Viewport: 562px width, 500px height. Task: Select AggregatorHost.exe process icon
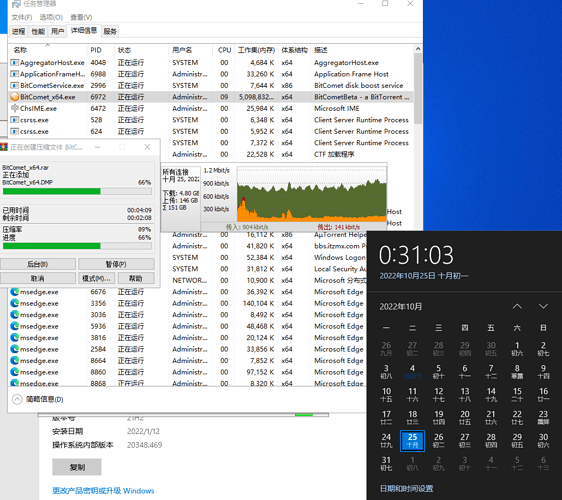[x=15, y=63]
